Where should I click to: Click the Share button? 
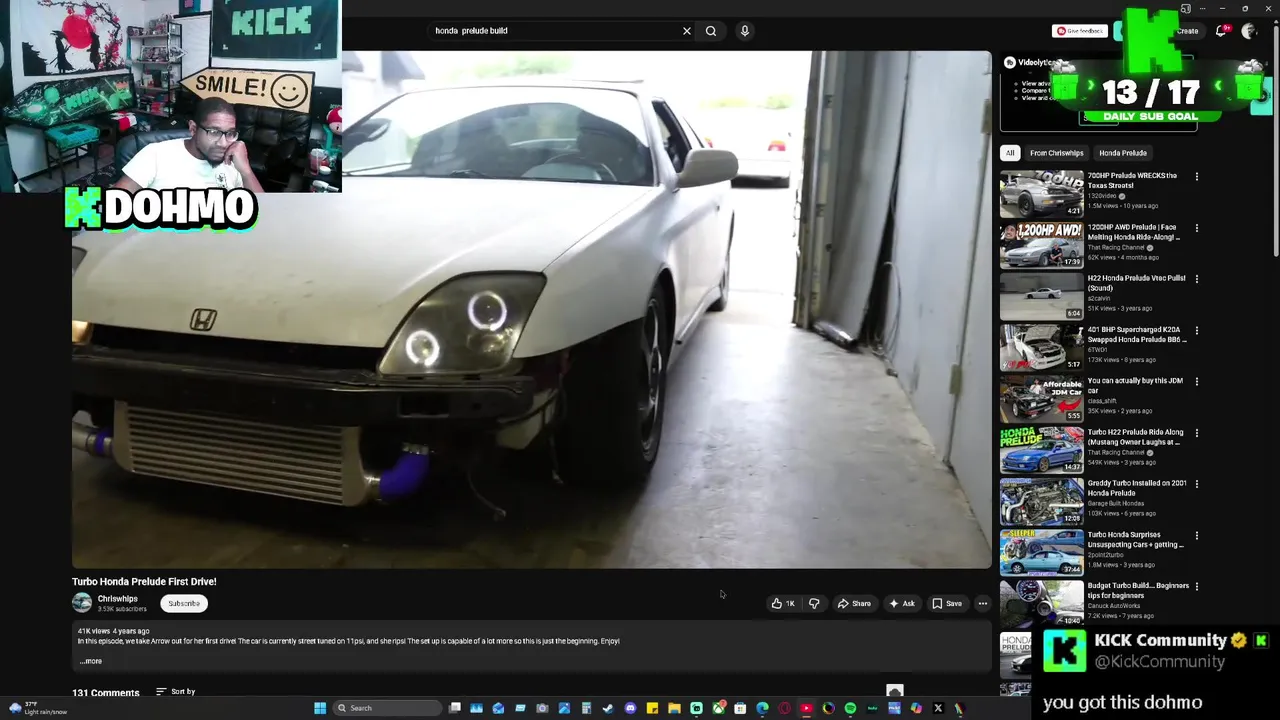coord(854,603)
